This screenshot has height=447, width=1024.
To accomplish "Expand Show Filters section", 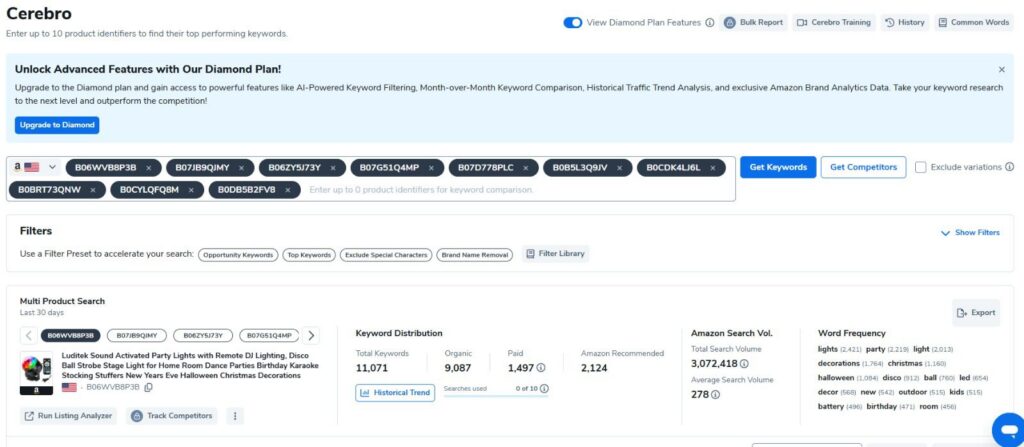I will 970,232.
